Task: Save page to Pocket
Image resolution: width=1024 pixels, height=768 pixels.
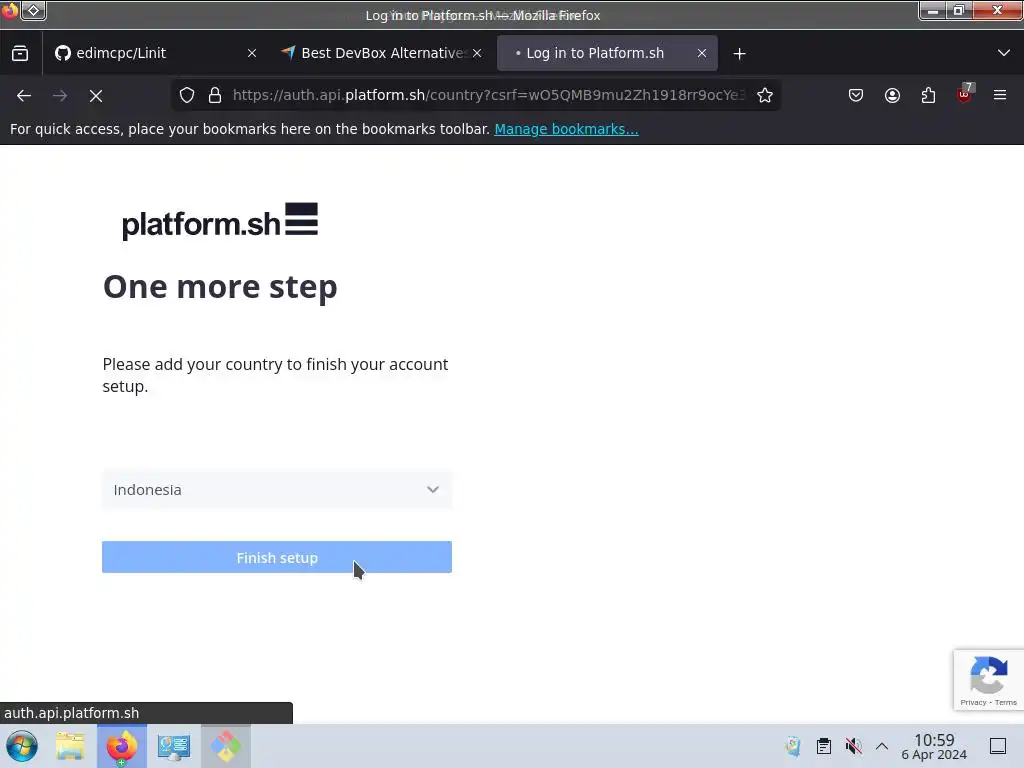Action: 856,95
